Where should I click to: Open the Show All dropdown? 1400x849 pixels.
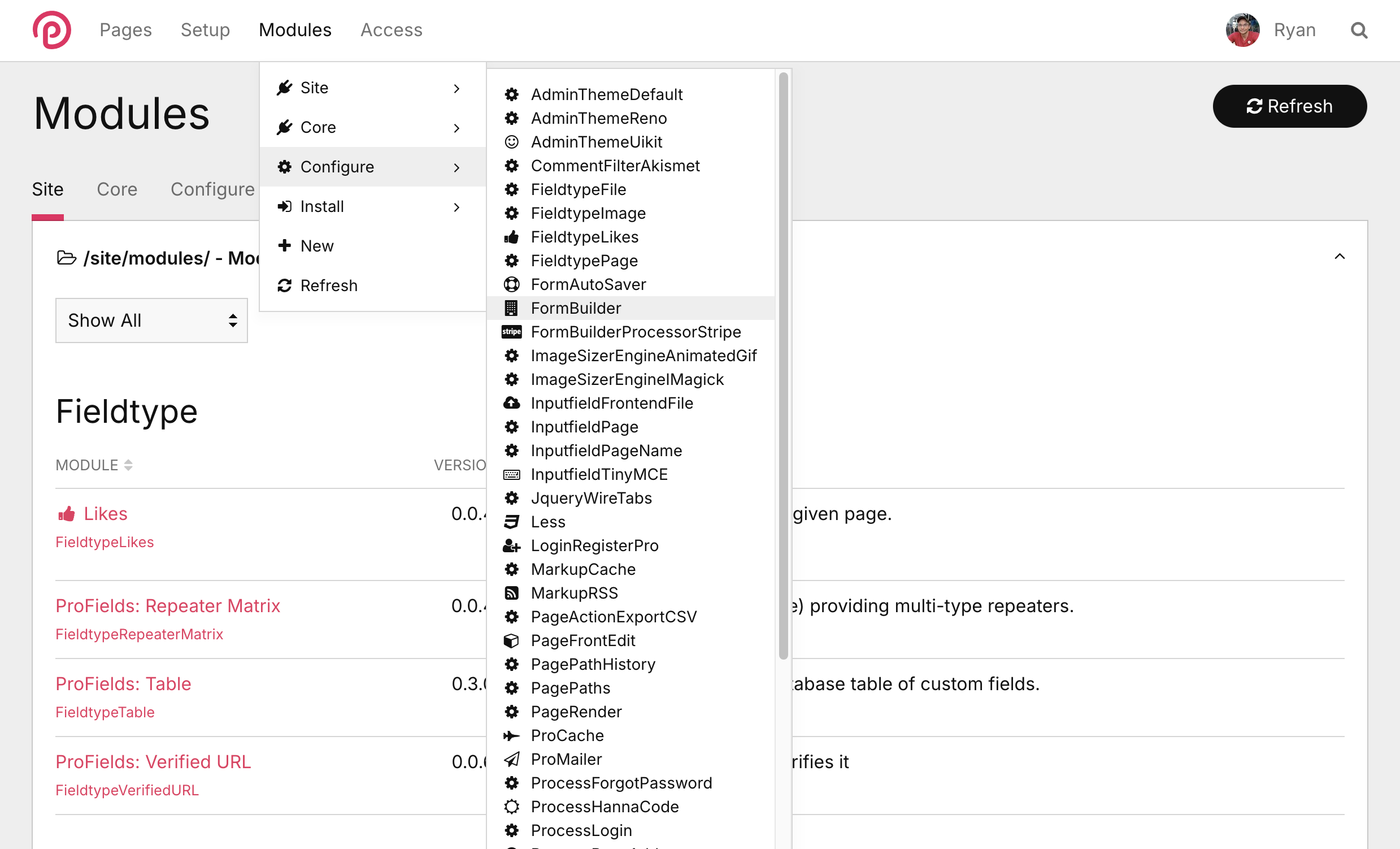click(151, 320)
